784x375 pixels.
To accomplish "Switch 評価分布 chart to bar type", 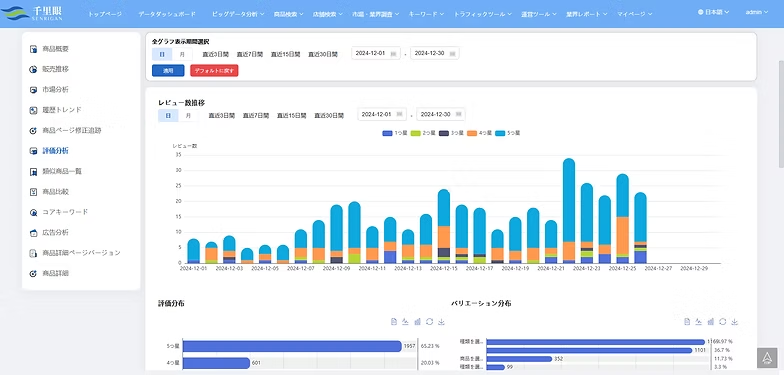I will point(418,322).
